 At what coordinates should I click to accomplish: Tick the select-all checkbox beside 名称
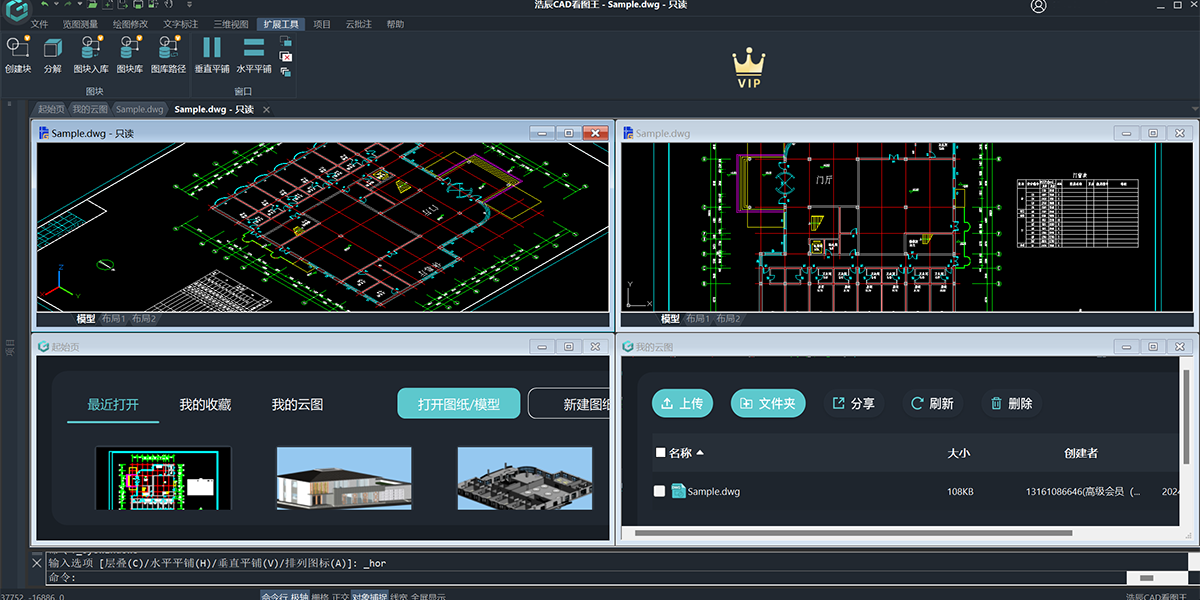tap(660, 453)
